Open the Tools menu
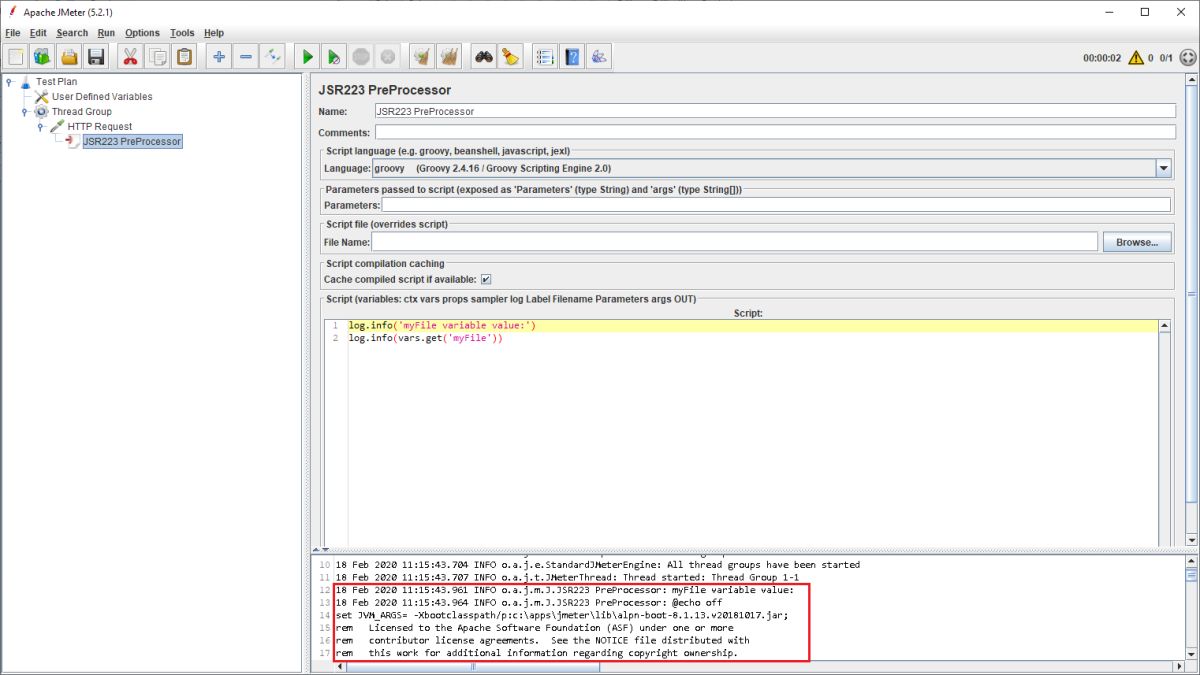This screenshot has width=1200, height=675. pos(182,33)
